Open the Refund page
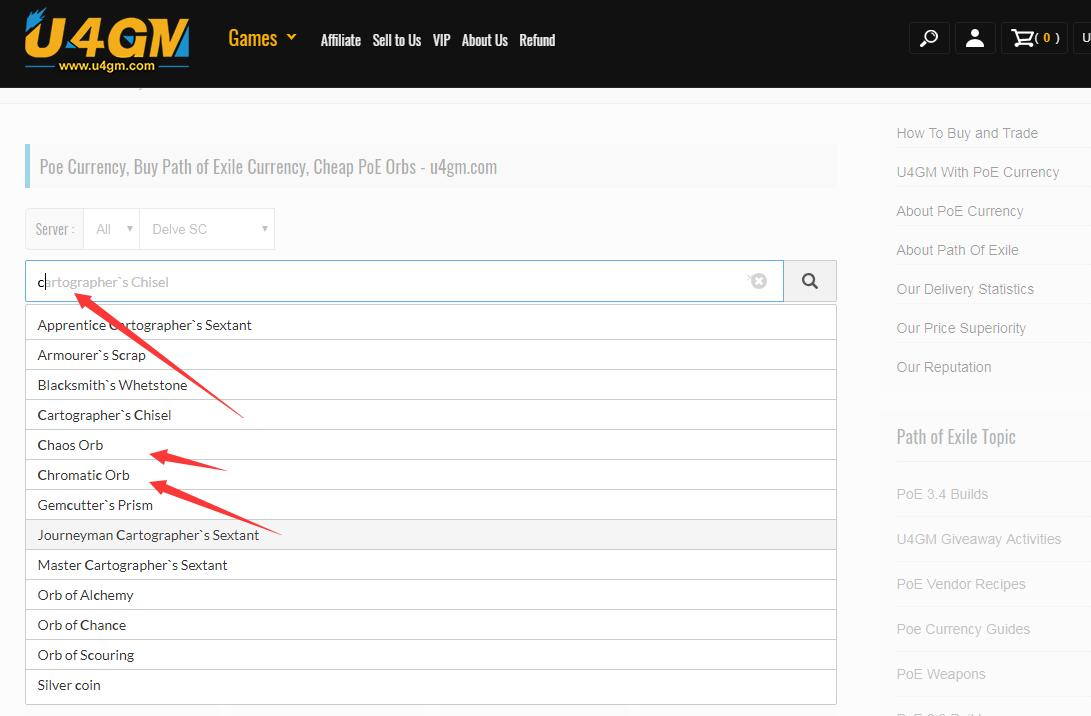This screenshot has width=1091, height=716. pyautogui.click(x=537, y=40)
